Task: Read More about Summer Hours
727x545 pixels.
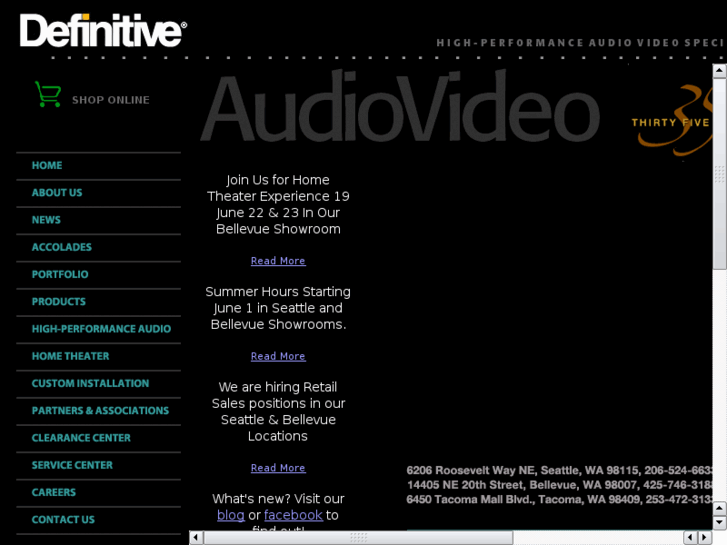Action: (x=278, y=356)
